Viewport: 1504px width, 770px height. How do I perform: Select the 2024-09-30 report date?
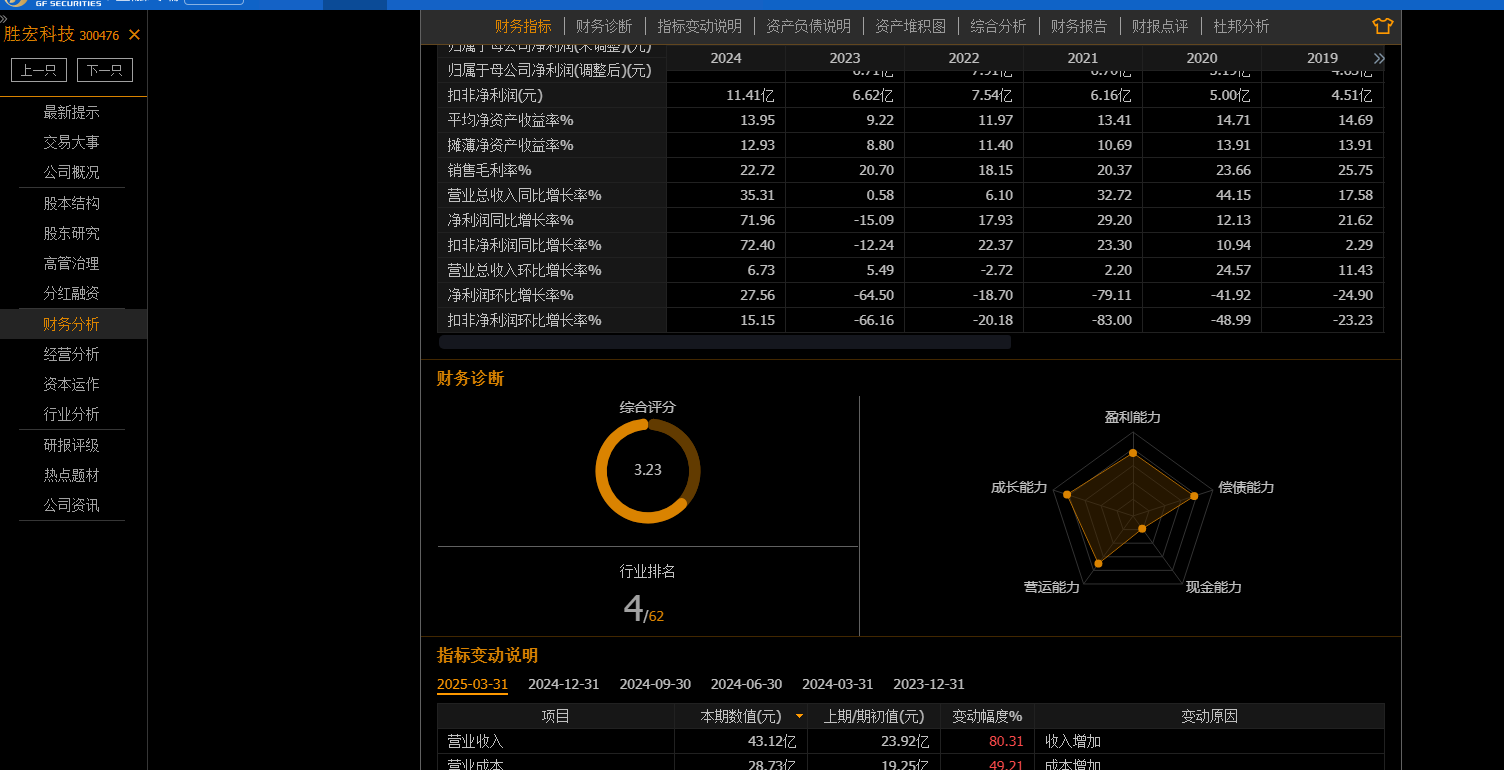655,684
